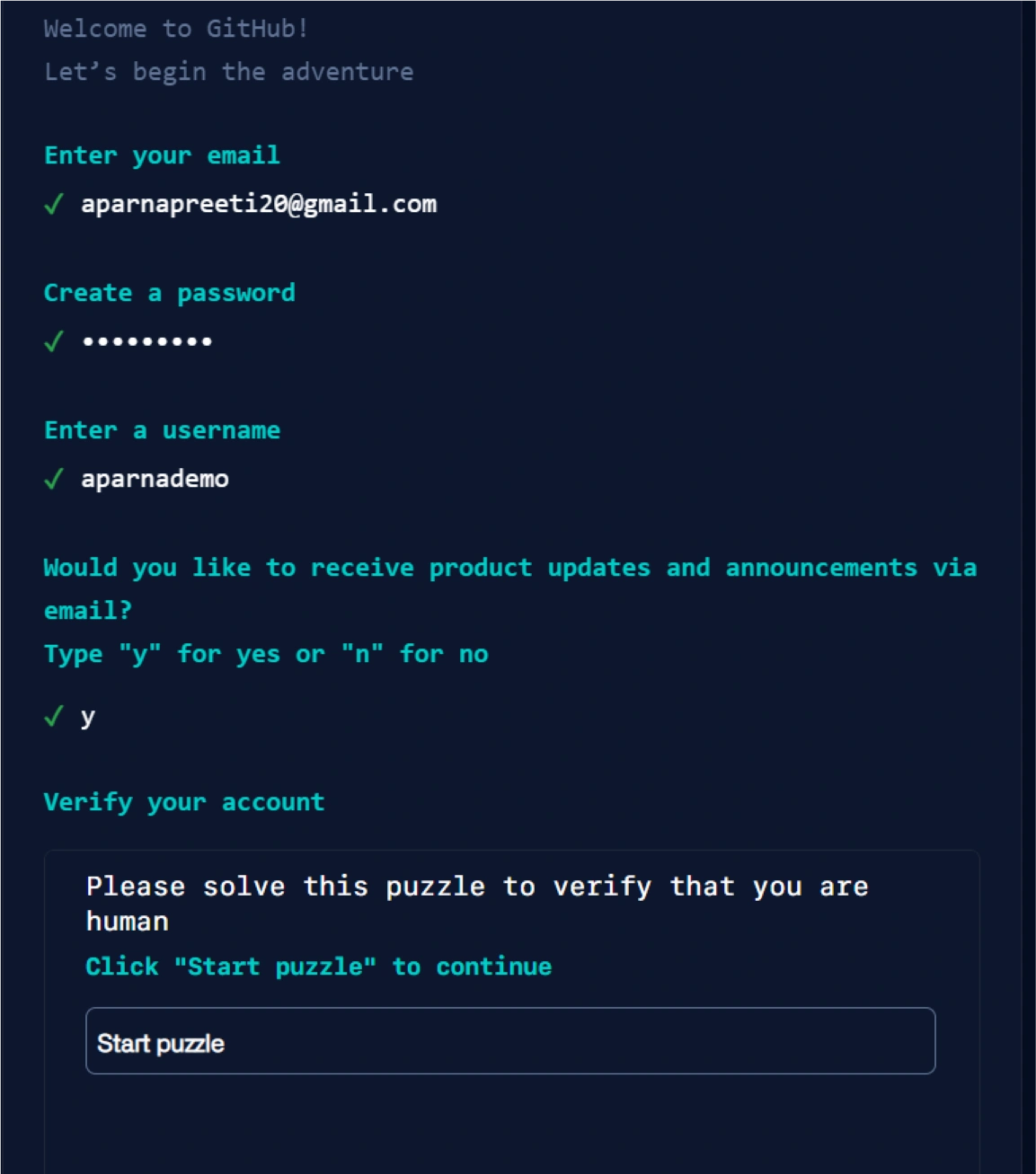Click the green checkmark beside the 'y' answer

[54, 716]
